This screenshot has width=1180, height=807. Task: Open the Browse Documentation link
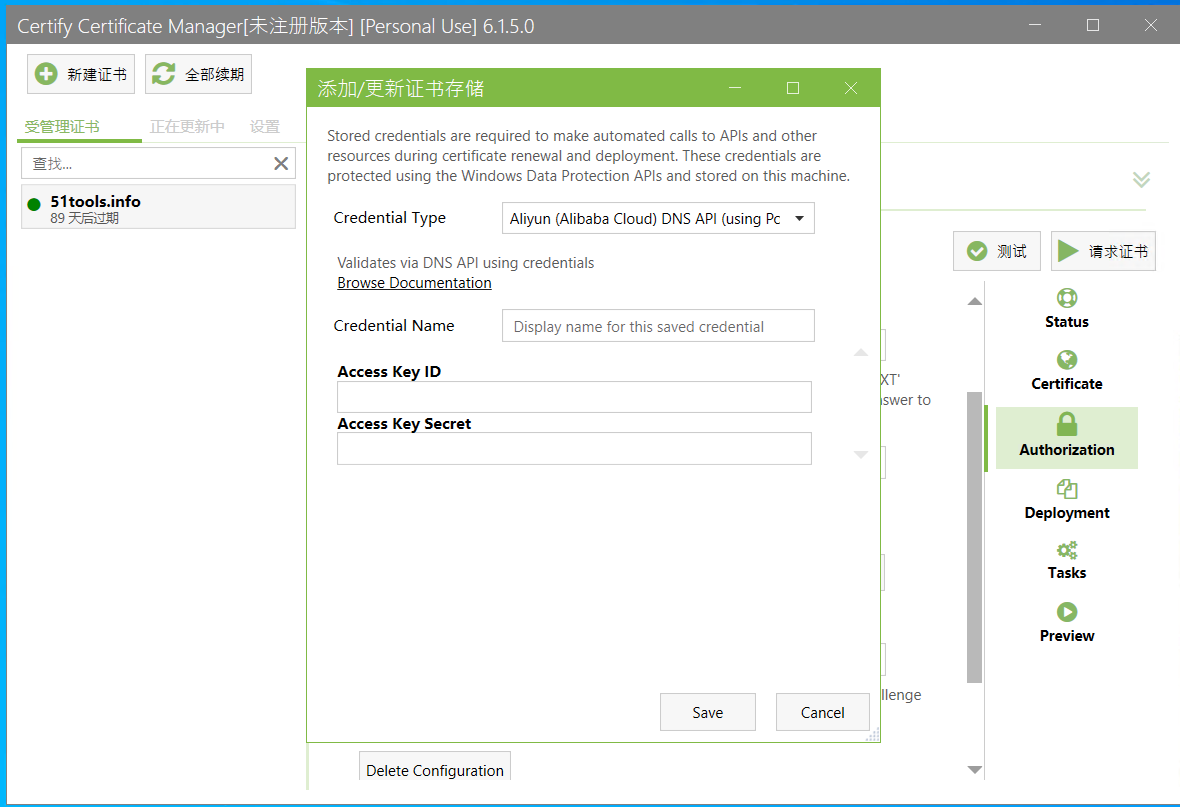click(414, 283)
